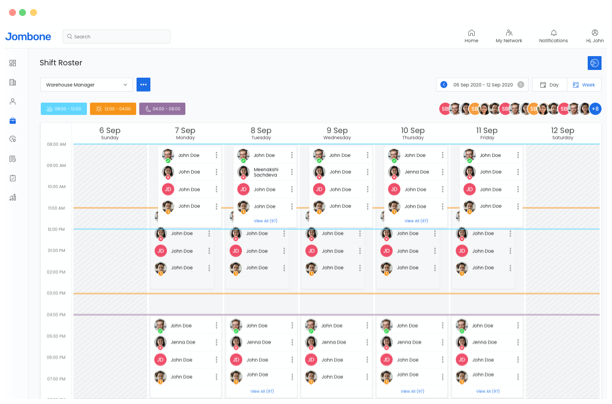
Task: Click the 04:00 PM time label
Action: point(56,315)
